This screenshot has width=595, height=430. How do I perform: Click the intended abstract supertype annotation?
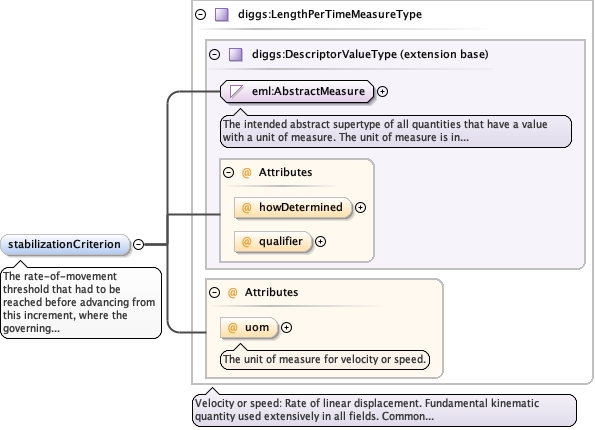(x=396, y=131)
